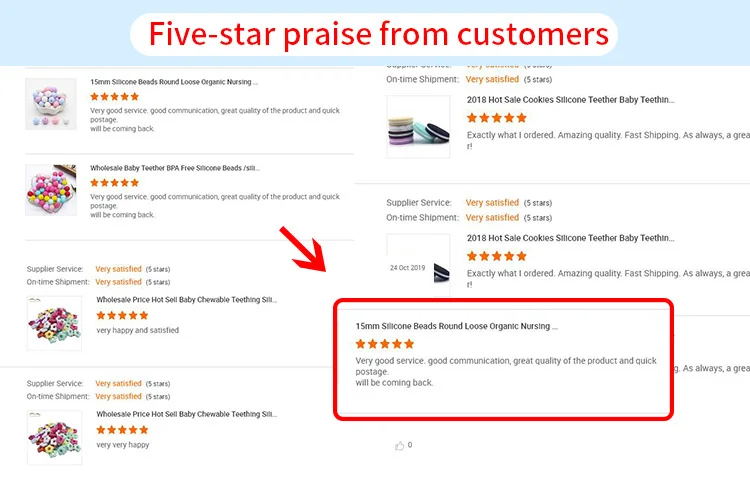This screenshot has width=750, height=480.
Task: Click the 15mm Silicone Beads title in red box
Action: coord(456,326)
